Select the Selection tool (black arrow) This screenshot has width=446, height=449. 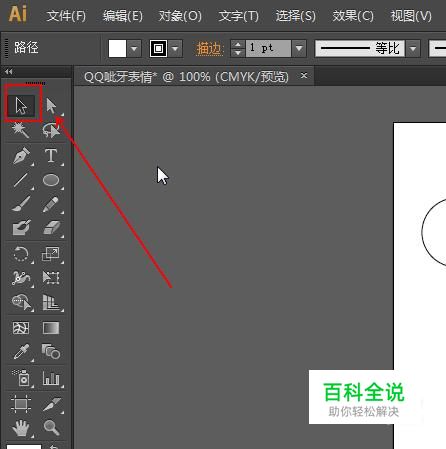(x=21, y=106)
